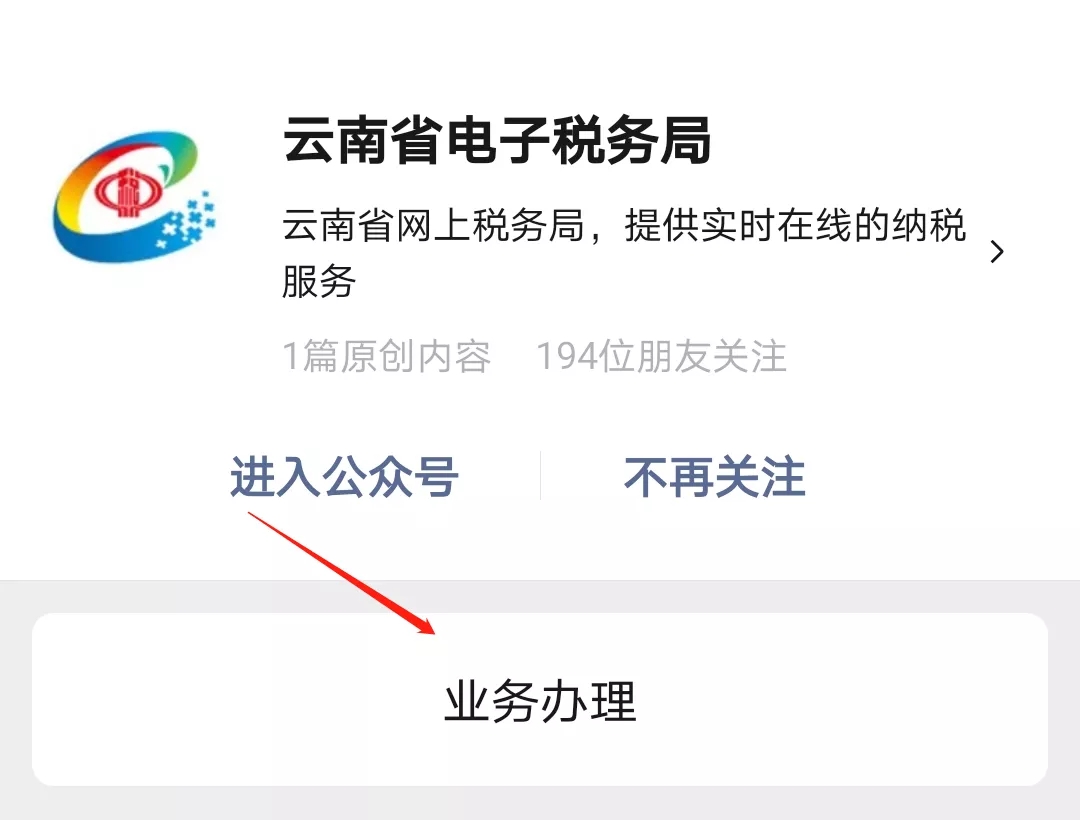View 194位朋友关注 friends list
The image size is (1080, 820).
(x=661, y=356)
